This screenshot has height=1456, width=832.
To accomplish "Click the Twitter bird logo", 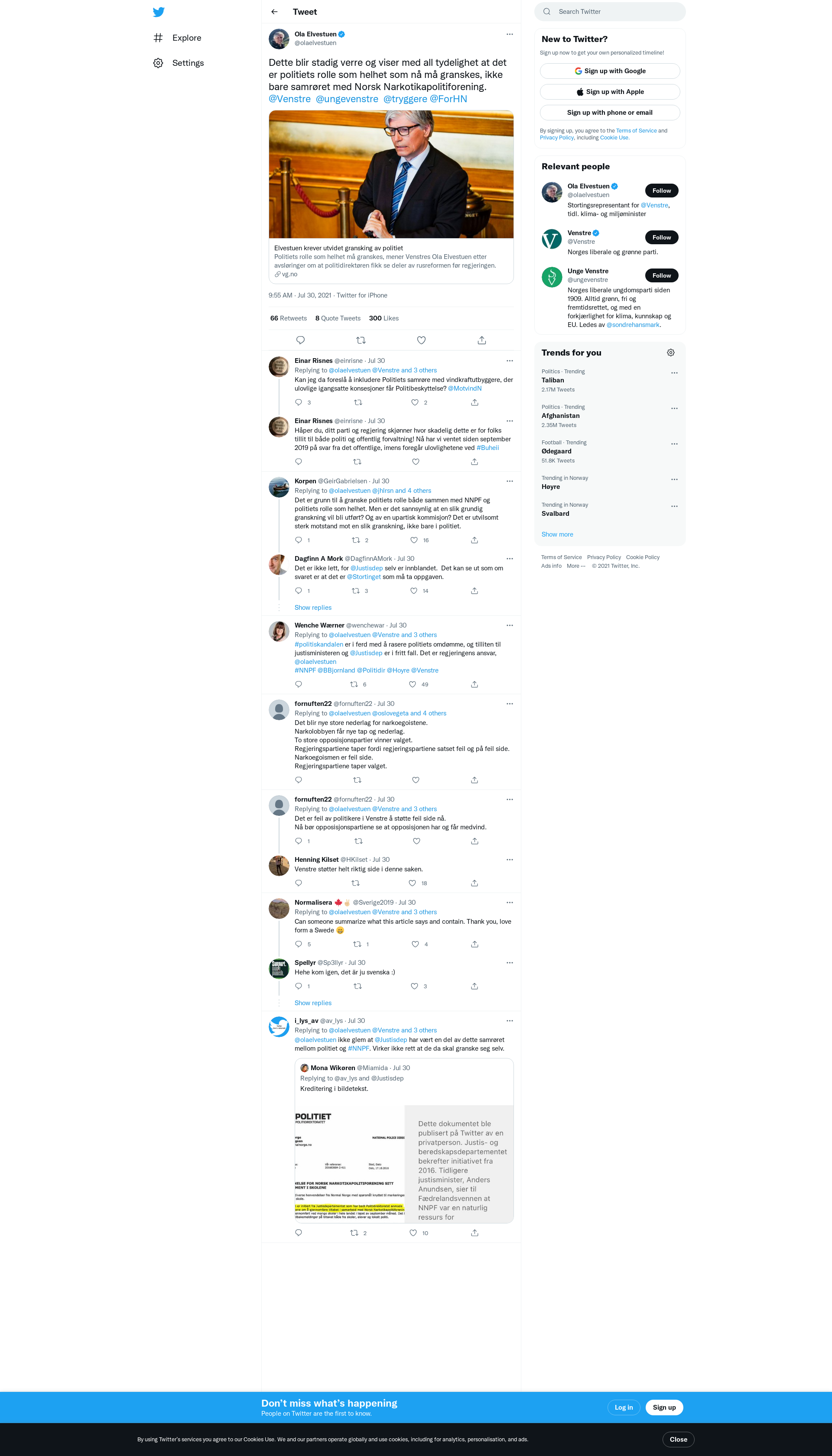I will (x=159, y=12).
